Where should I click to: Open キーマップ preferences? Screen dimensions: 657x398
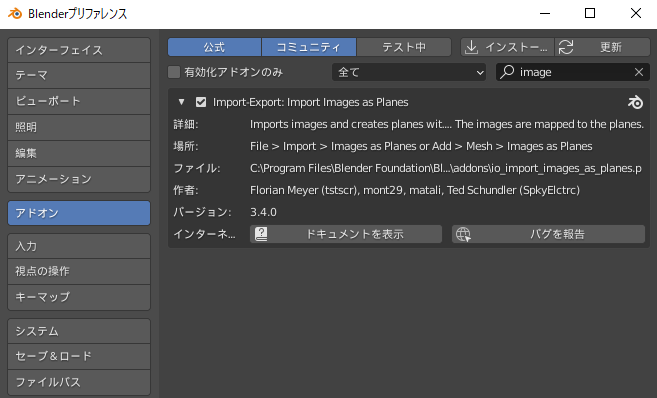(79, 297)
